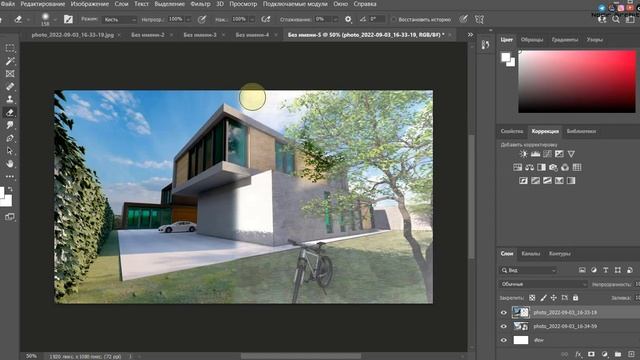Click the layer styles fx icon
Viewport: 640px width, 360px height.
click(578, 354)
